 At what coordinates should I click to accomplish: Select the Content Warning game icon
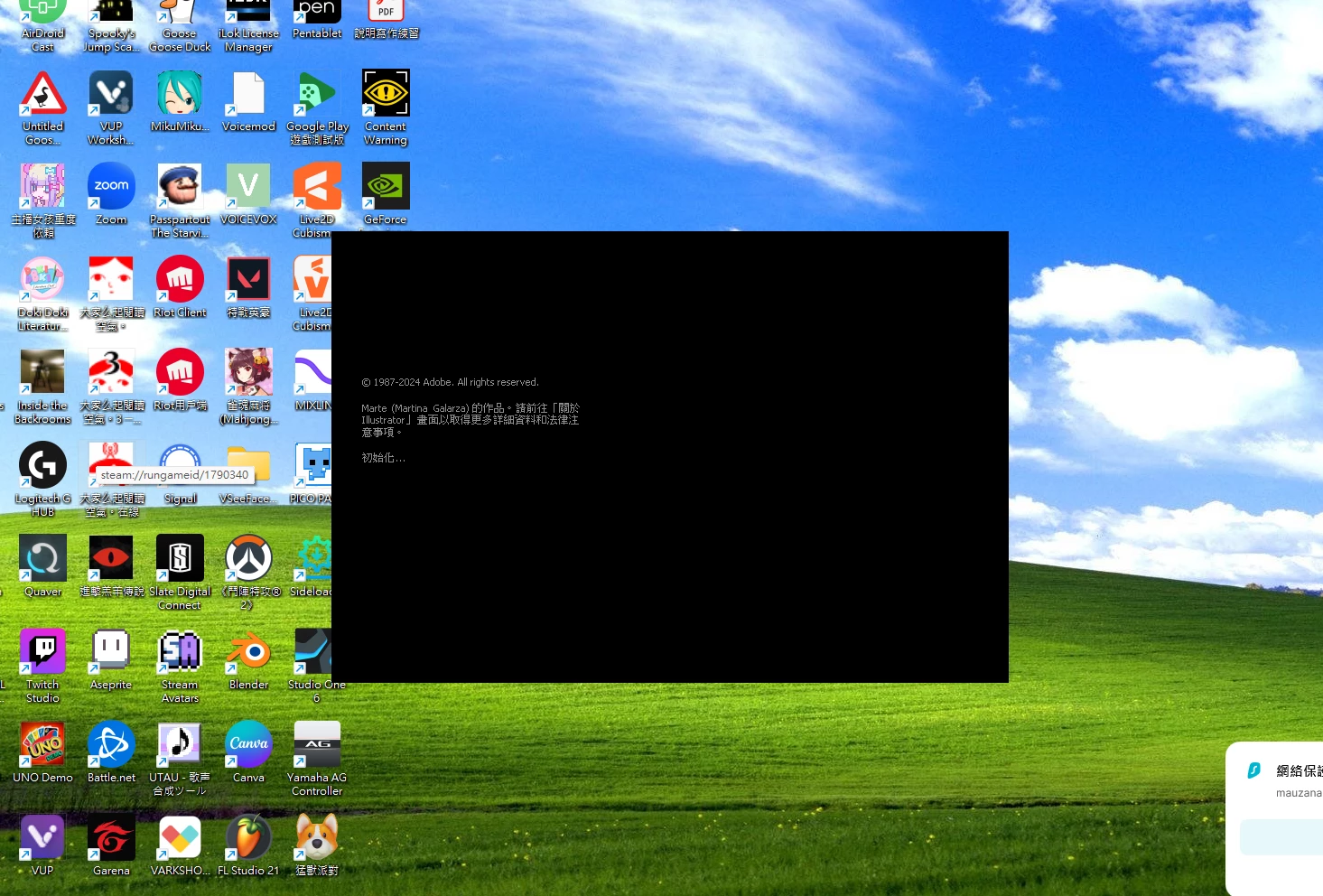click(386, 108)
